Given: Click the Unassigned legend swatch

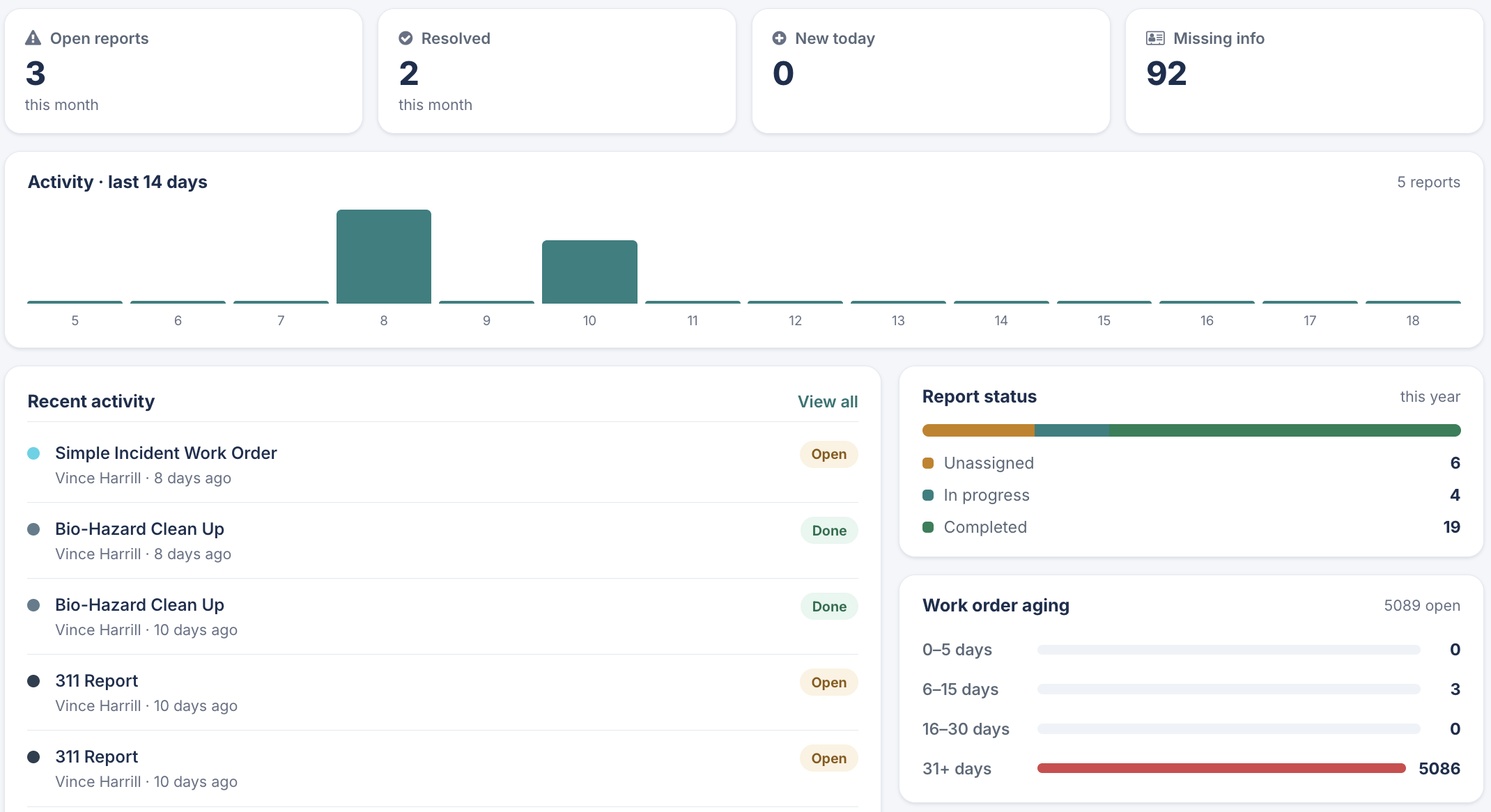Looking at the screenshot, I should pyautogui.click(x=928, y=463).
